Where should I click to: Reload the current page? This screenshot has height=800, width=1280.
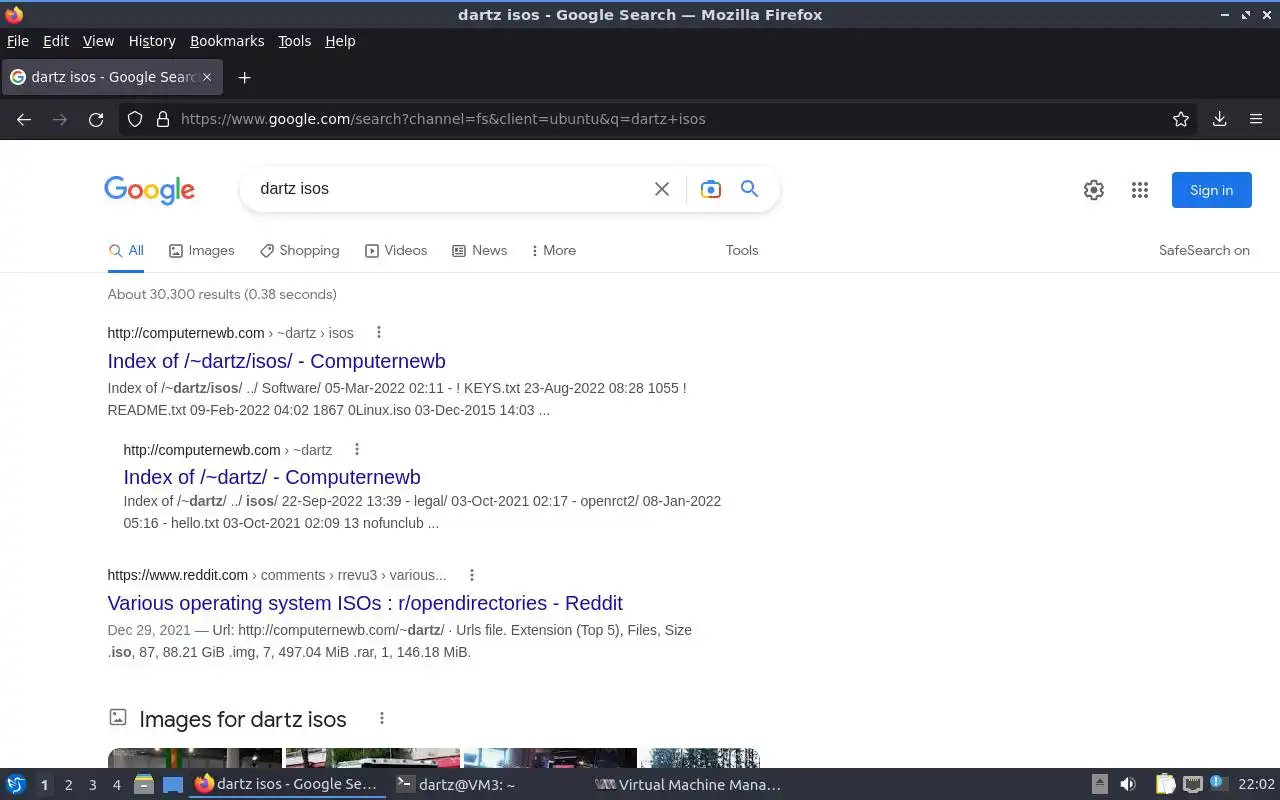pyautogui.click(x=96, y=119)
